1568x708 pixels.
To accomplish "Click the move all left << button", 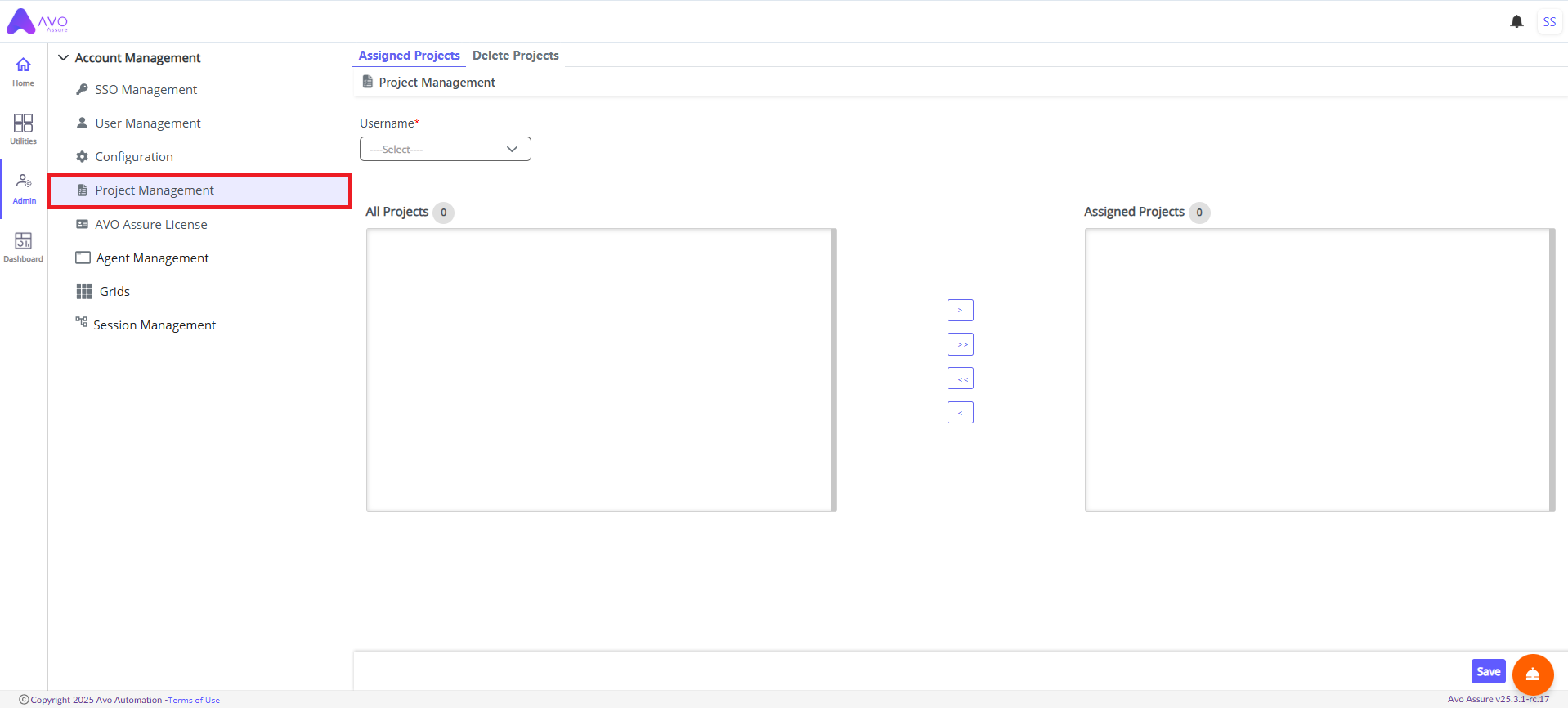I will (x=960, y=379).
